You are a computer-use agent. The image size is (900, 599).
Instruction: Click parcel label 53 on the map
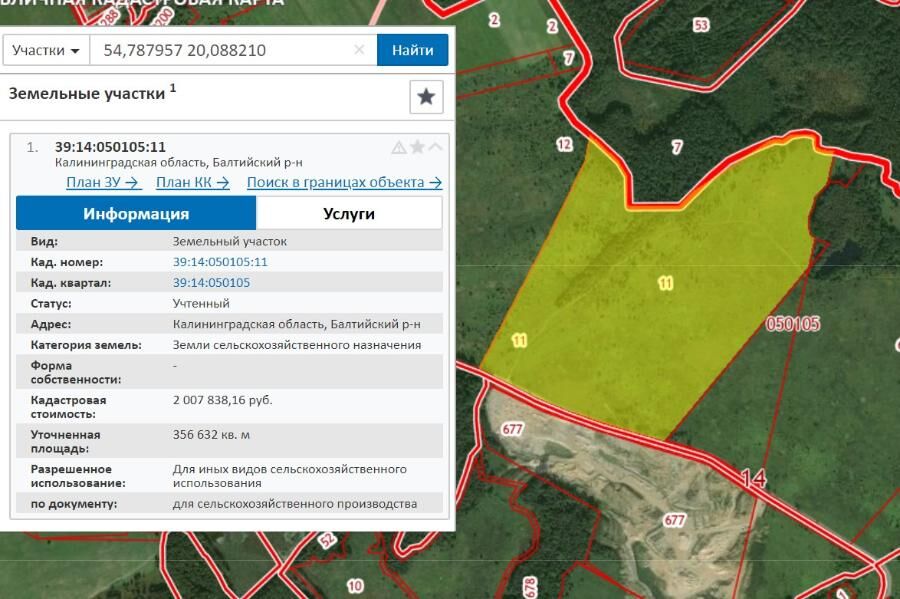click(x=700, y=25)
